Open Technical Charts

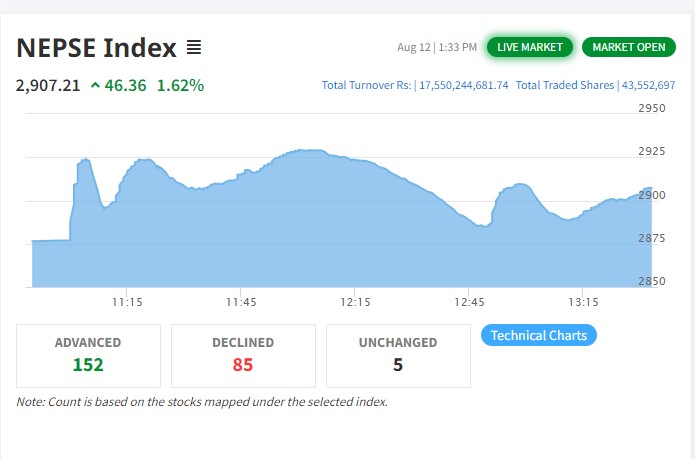pyautogui.click(x=539, y=335)
